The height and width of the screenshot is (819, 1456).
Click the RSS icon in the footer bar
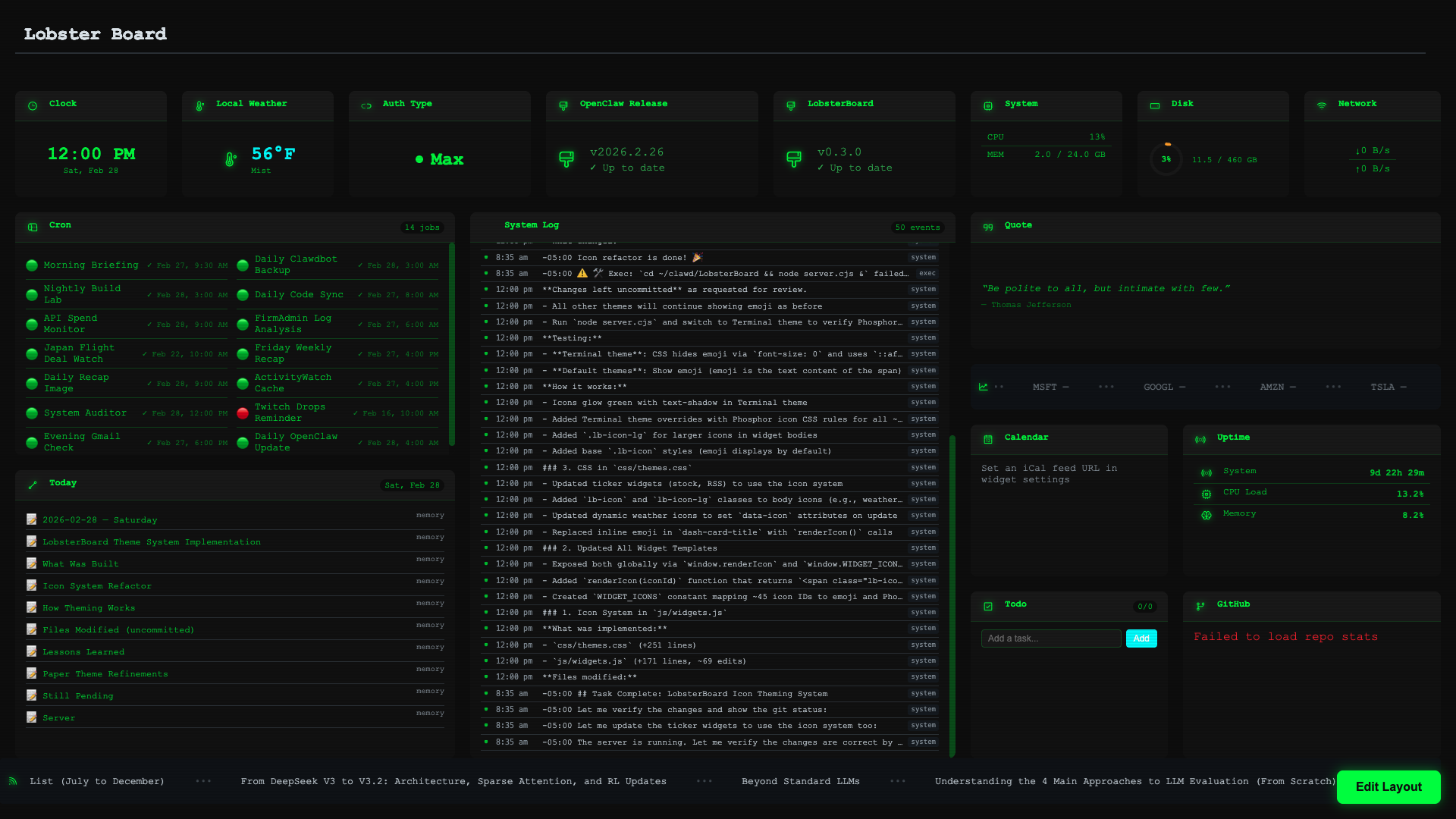point(14,781)
